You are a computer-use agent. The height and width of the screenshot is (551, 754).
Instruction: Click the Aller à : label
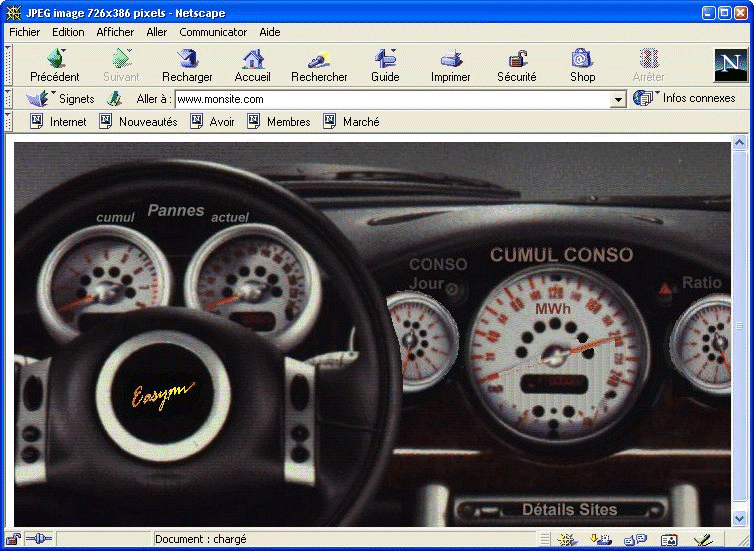154,99
